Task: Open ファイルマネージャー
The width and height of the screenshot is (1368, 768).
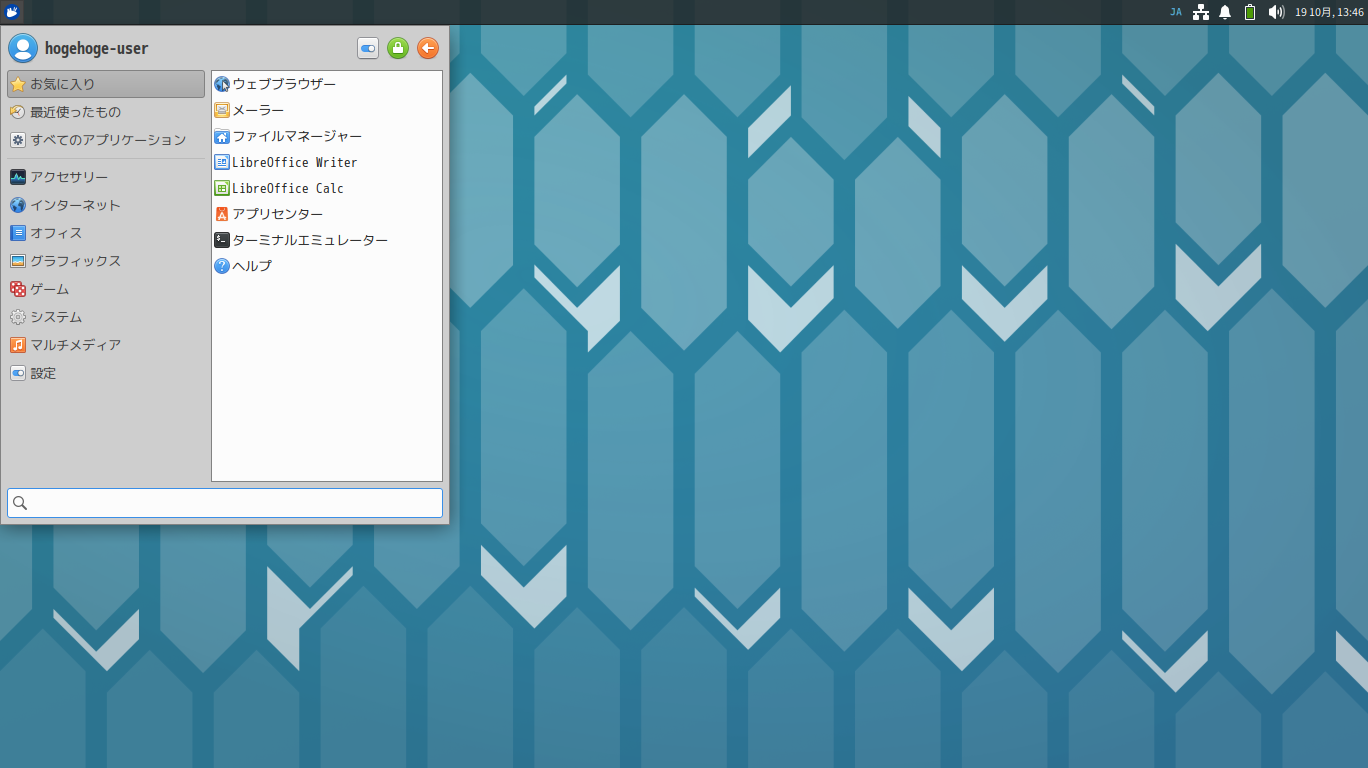Action: coord(327,136)
